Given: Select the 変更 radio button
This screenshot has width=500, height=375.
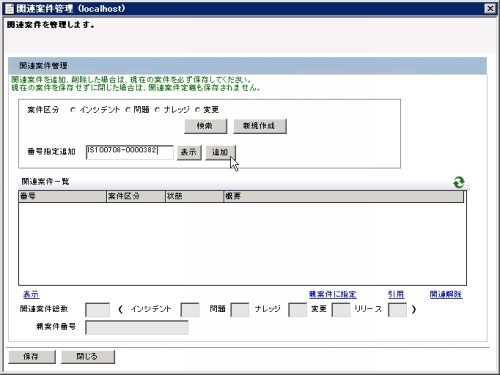Looking at the screenshot, I should pyautogui.click(x=198, y=110).
